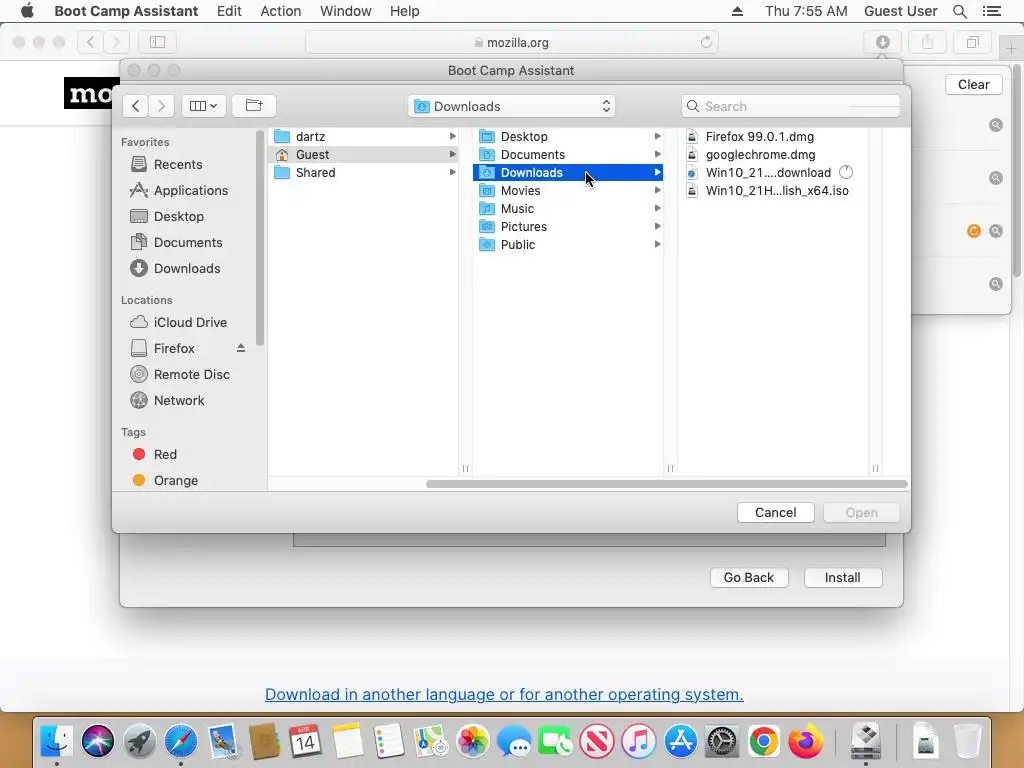The height and width of the screenshot is (768, 1024).
Task: Select the Shared folder
Action: (364, 172)
